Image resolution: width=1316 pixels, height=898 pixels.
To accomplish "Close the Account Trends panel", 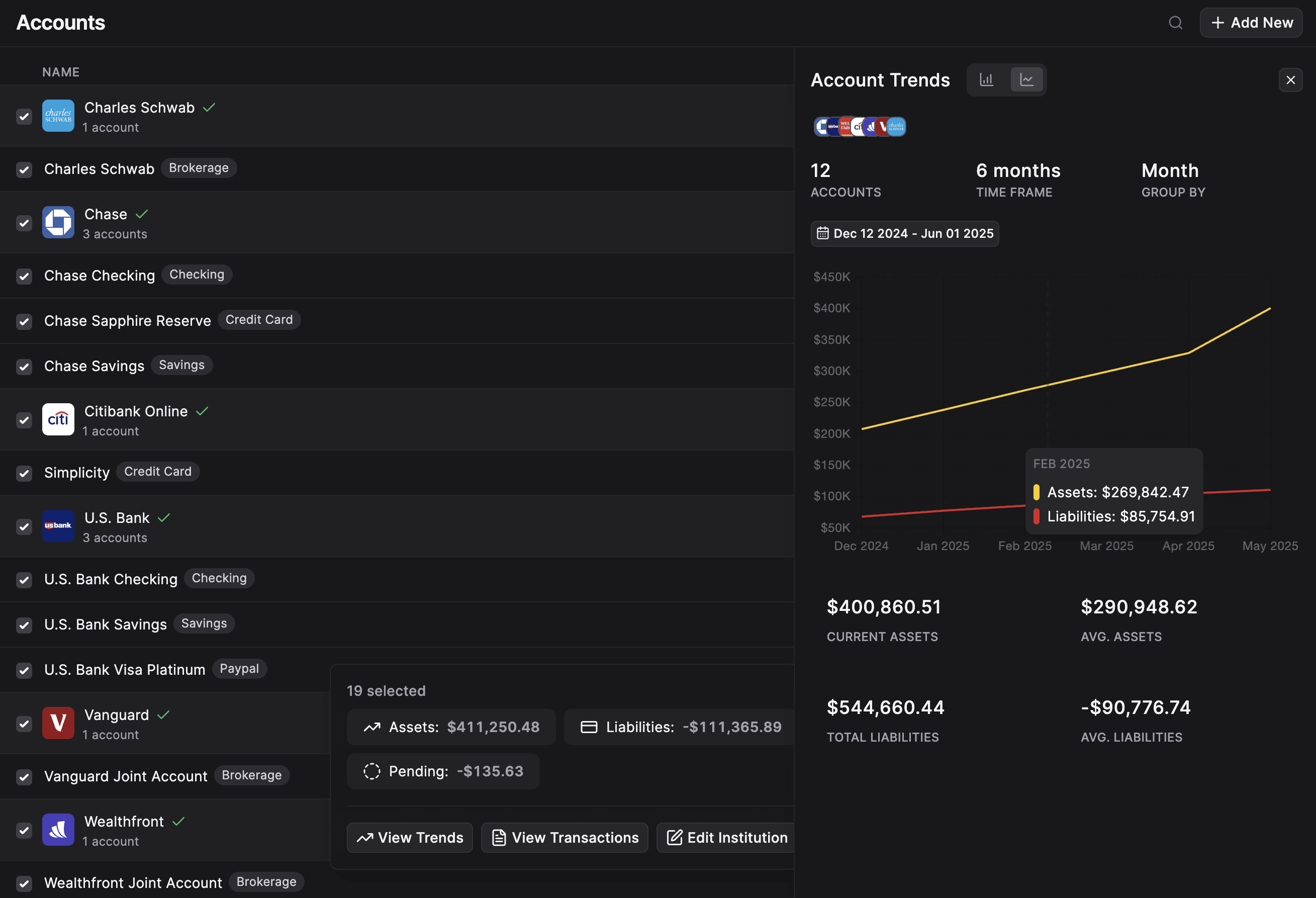I will tap(1290, 80).
